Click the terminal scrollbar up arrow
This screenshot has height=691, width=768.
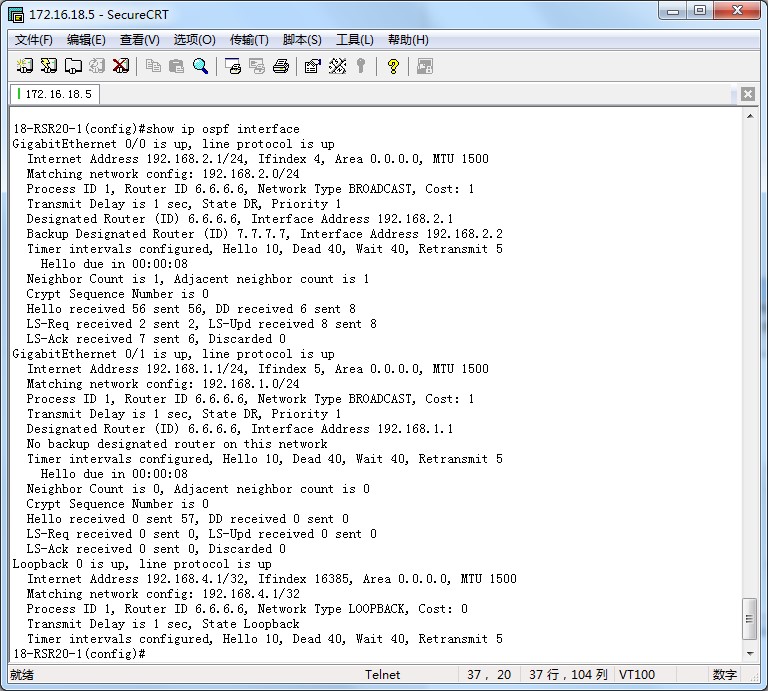pos(750,116)
